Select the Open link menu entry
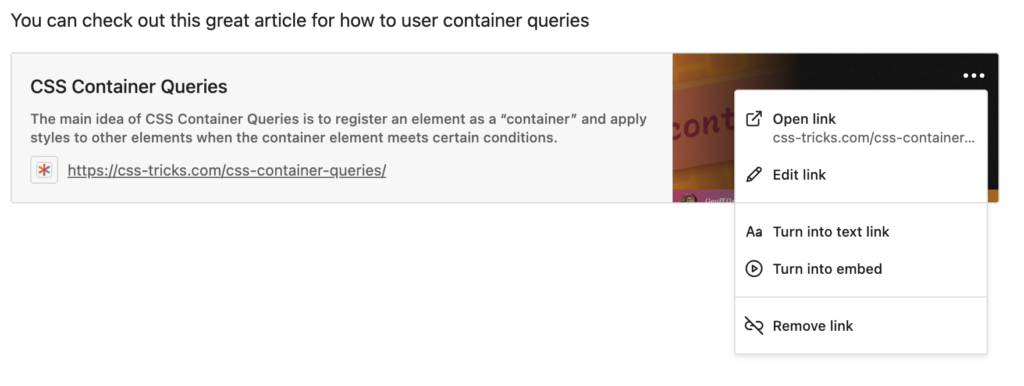 861,128
